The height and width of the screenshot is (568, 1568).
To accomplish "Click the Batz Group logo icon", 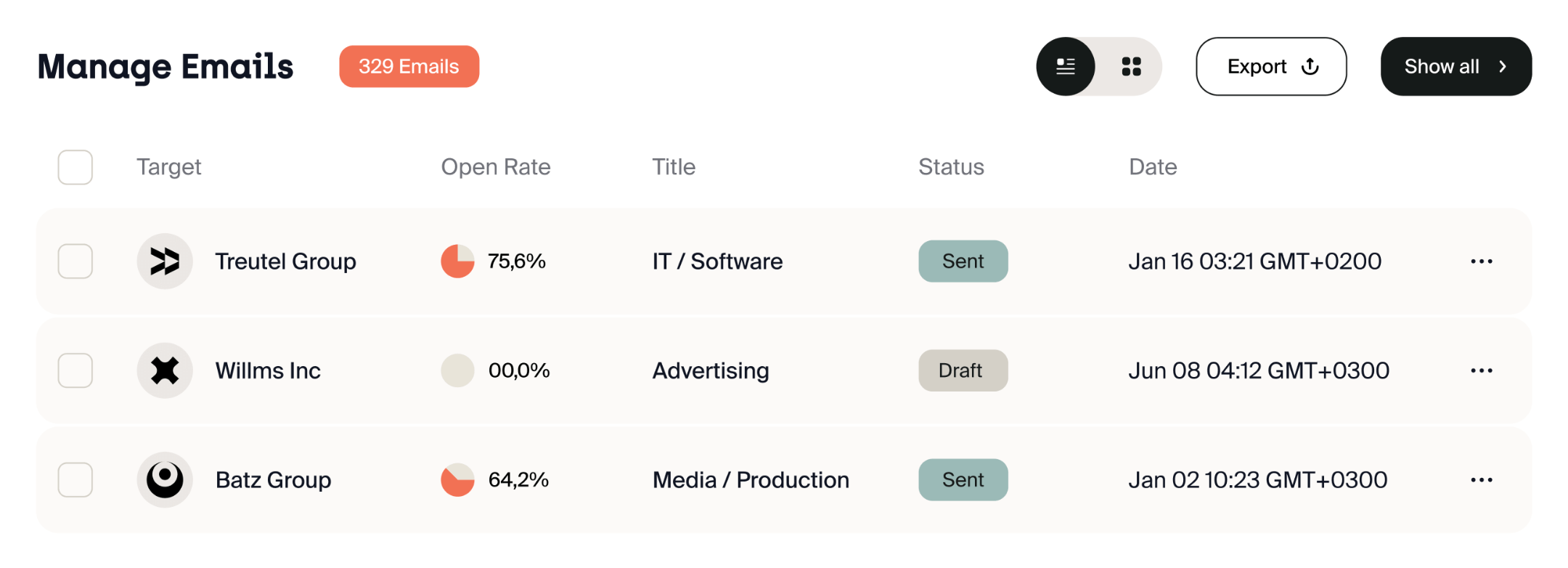I will coord(165,479).
